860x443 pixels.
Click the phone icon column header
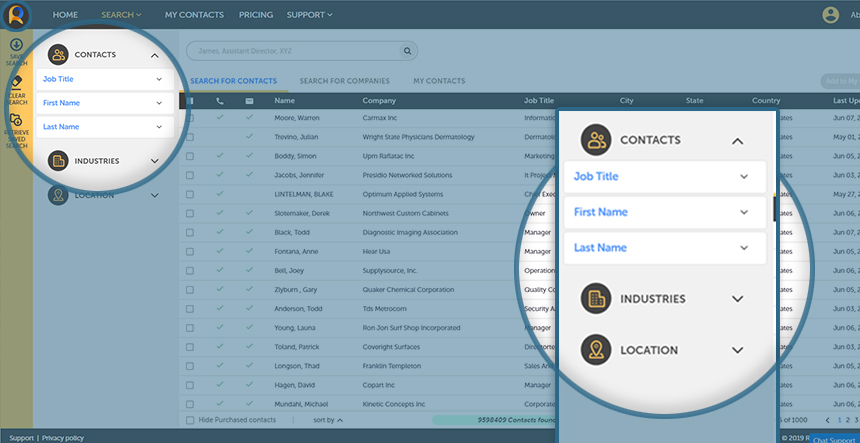(220, 101)
